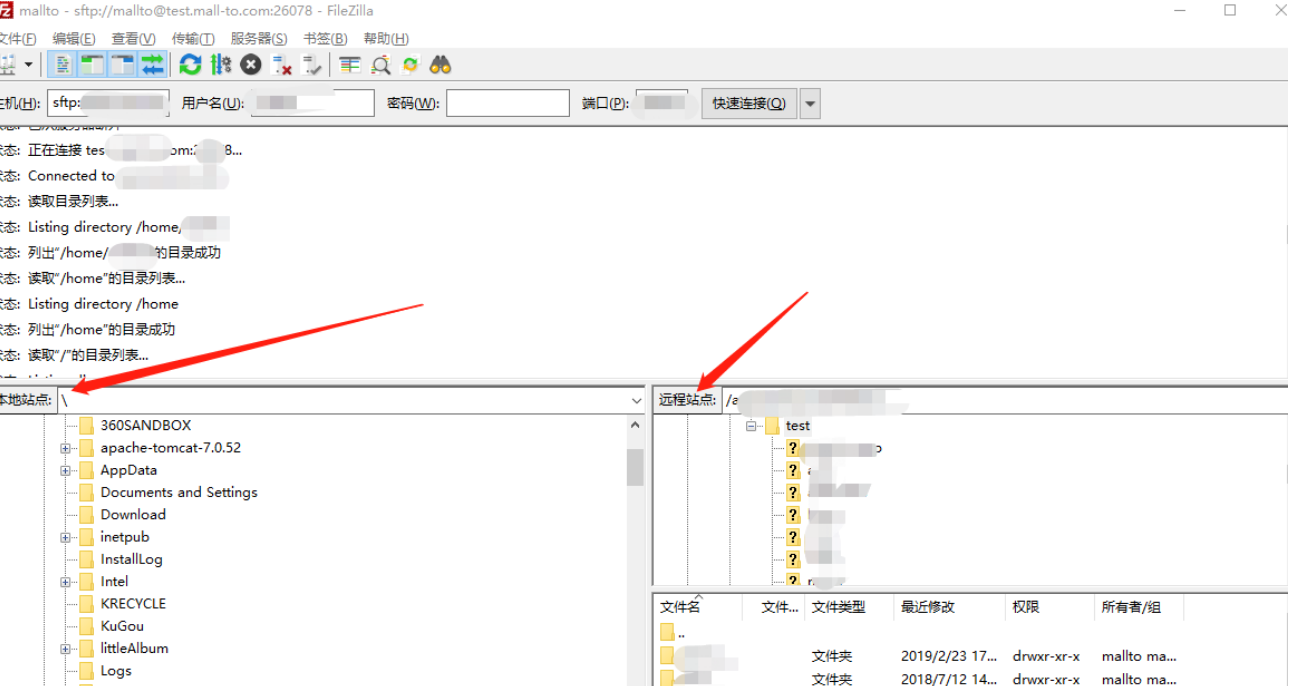Reconnect to the last server icon
The width and height of the screenshot is (1294, 686).
coord(313,65)
